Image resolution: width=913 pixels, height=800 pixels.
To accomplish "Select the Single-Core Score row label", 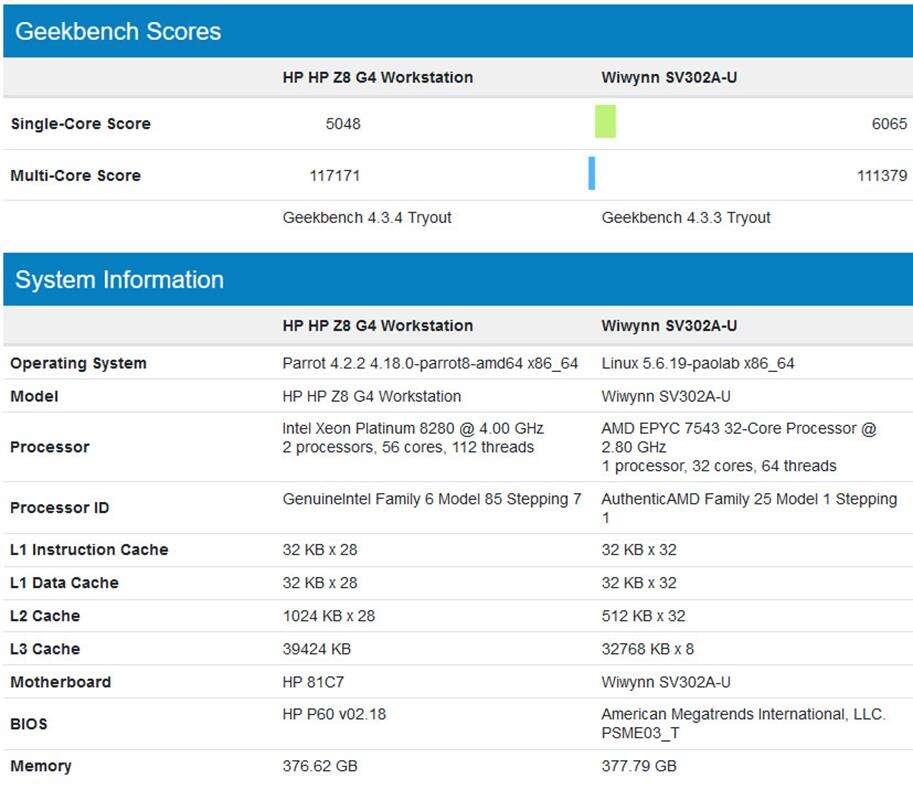I will (80, 124).
